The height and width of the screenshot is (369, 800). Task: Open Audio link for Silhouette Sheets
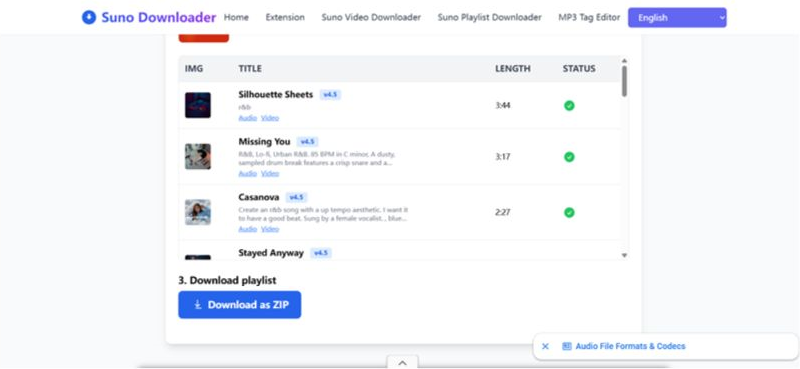click(x=247, y=118)
